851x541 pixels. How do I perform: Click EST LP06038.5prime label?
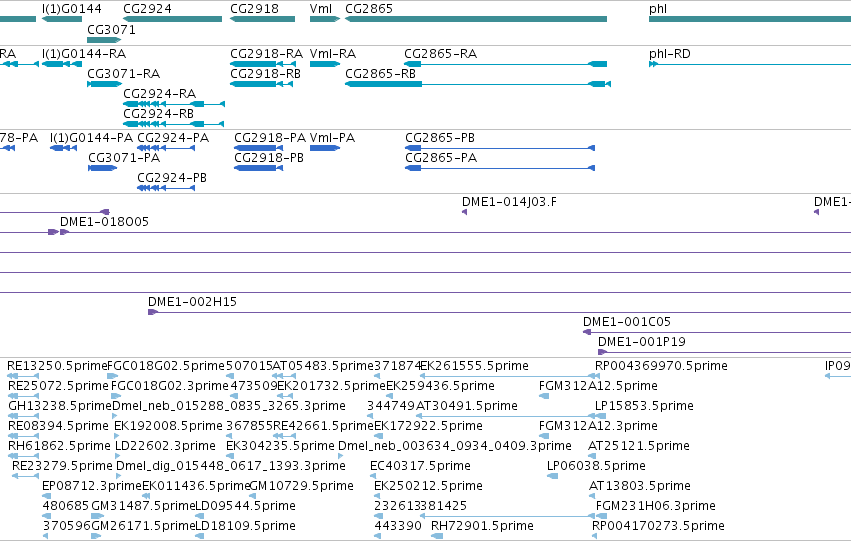(x=596, y=466)
